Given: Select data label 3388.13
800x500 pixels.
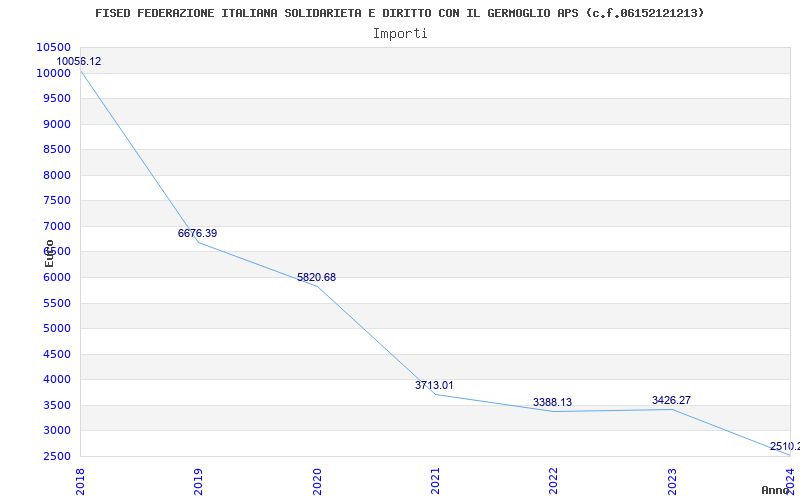Looking at the screenshot, I should click(x=553, y=402).
